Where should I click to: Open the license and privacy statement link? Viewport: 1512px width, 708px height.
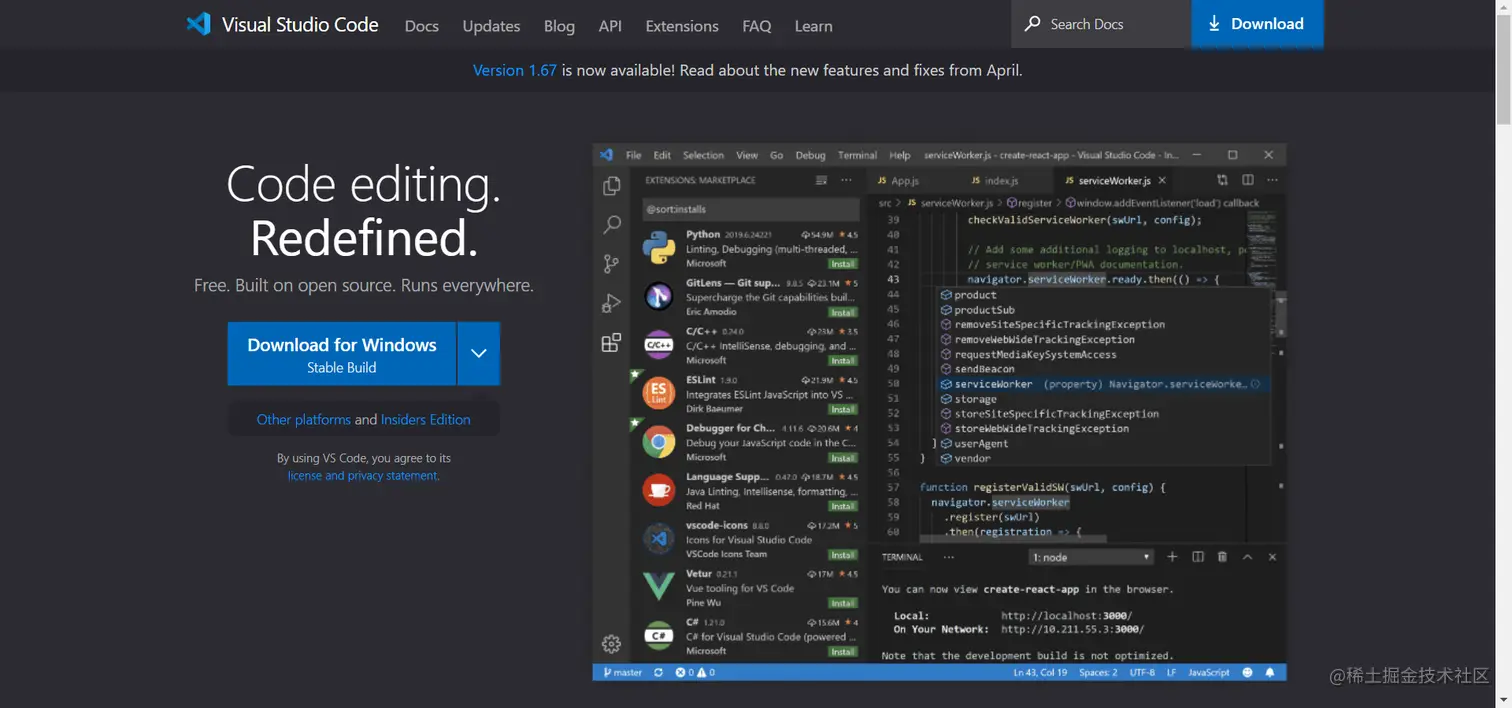pos(363,476)
